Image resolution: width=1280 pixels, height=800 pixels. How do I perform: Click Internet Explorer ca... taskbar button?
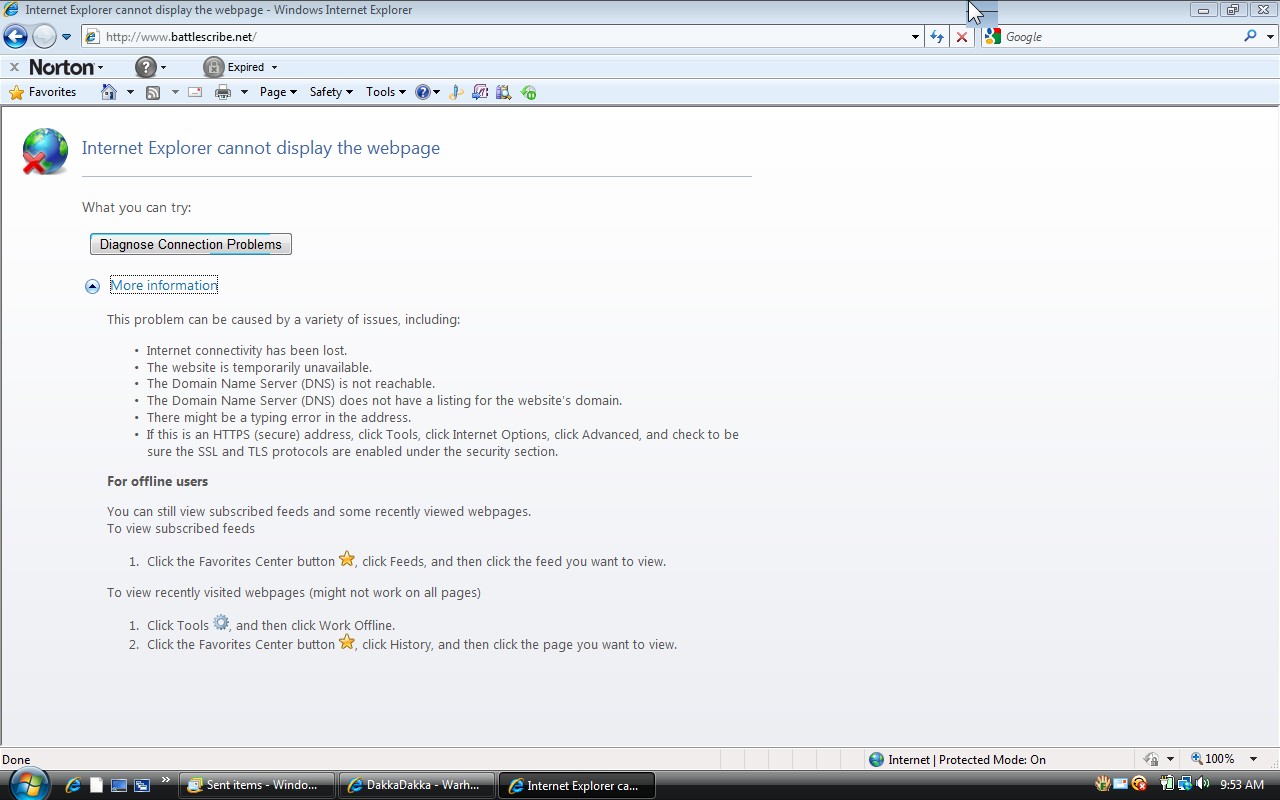coord(577,785)
